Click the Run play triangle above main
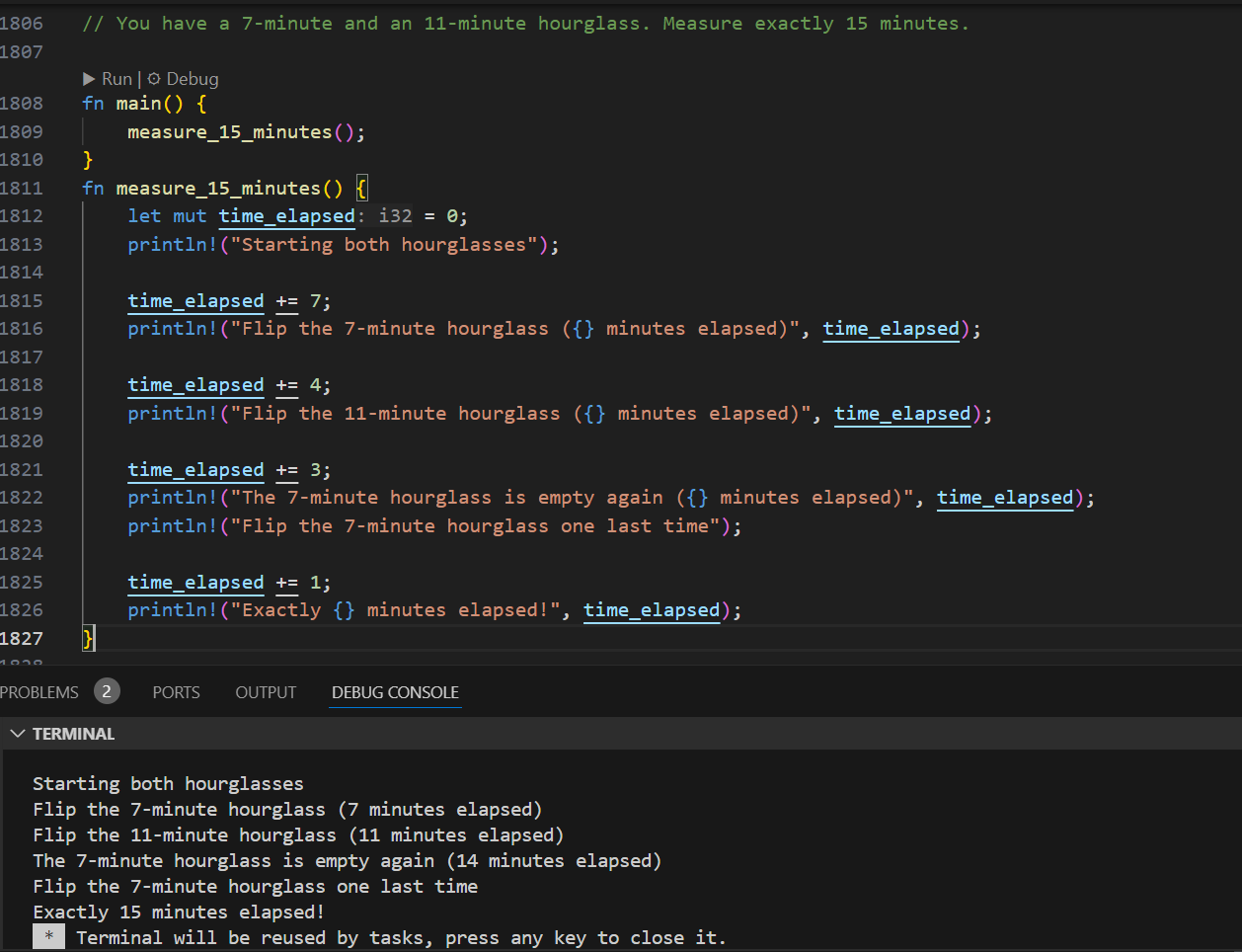Screen dimensions: 1242x952 pyautogui.click(x=89, y=79)
